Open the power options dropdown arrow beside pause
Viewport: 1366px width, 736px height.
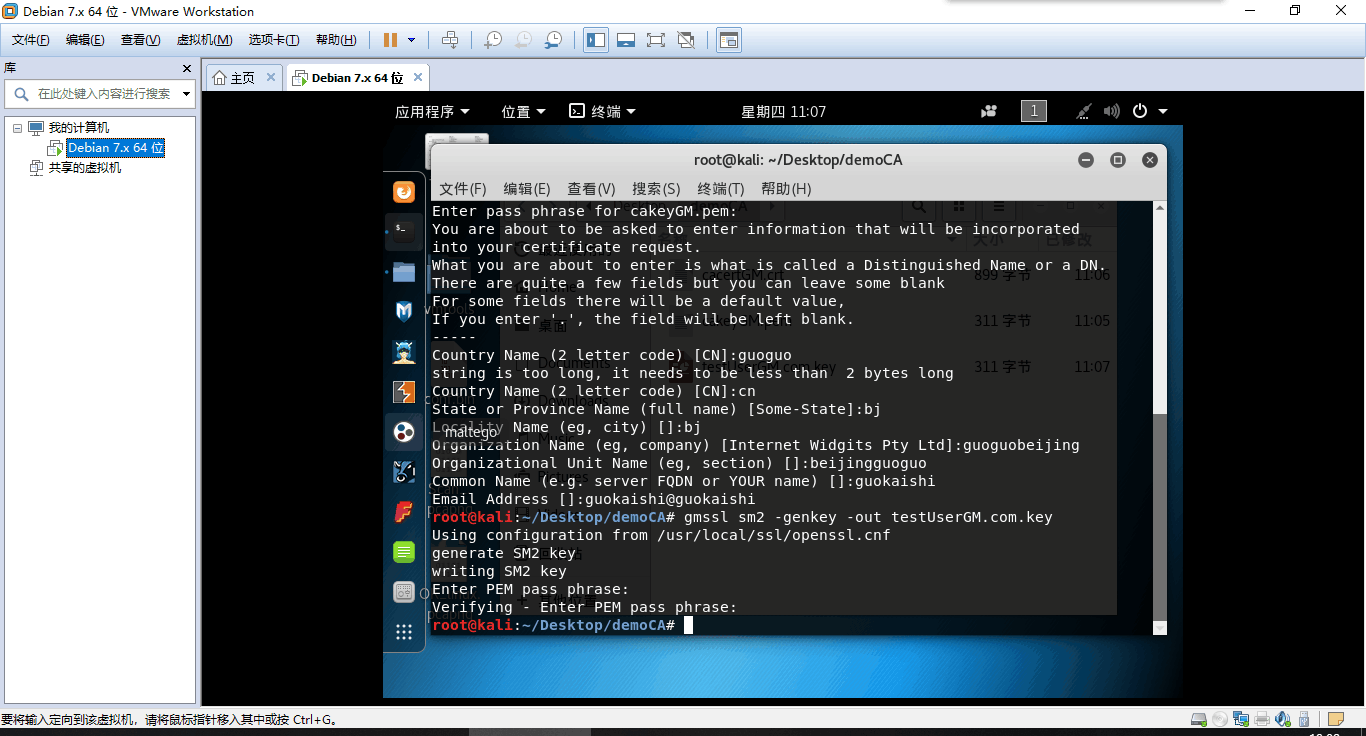[x=411, y=40]
